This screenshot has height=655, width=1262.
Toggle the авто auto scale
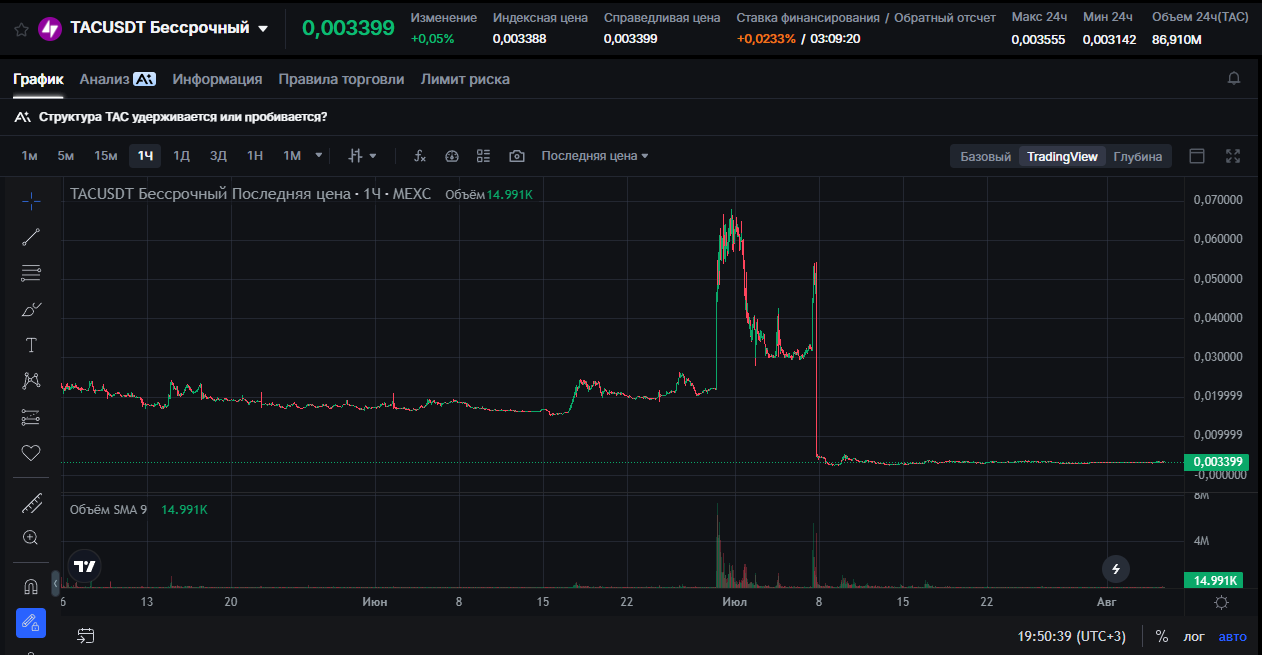(x=1233, y=636)
